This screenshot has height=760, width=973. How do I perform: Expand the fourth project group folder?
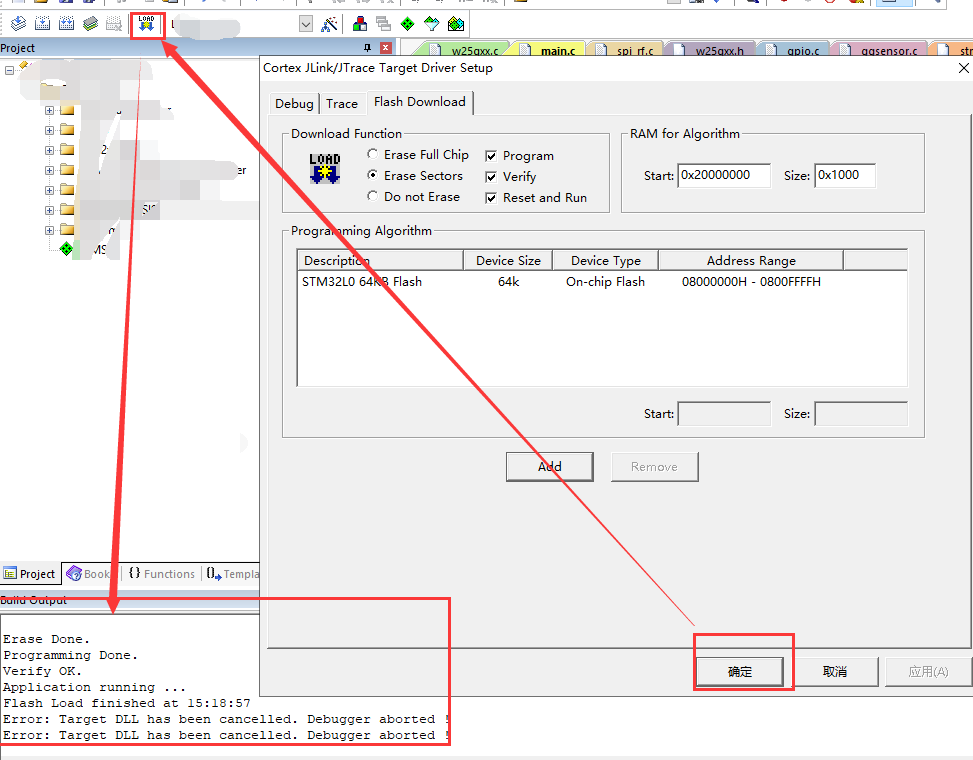[49, 170]
